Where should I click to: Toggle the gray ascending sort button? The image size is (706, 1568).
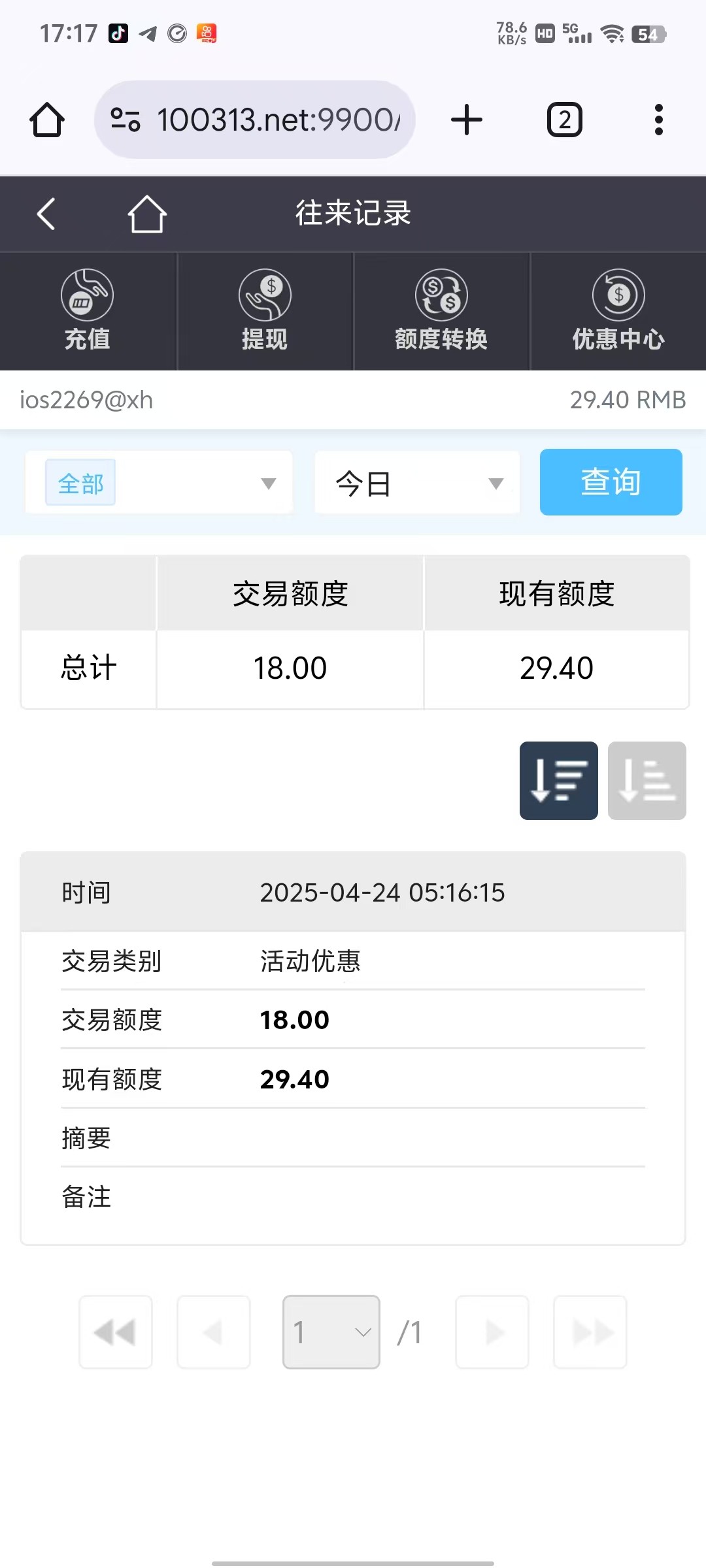tap(647, 781)
